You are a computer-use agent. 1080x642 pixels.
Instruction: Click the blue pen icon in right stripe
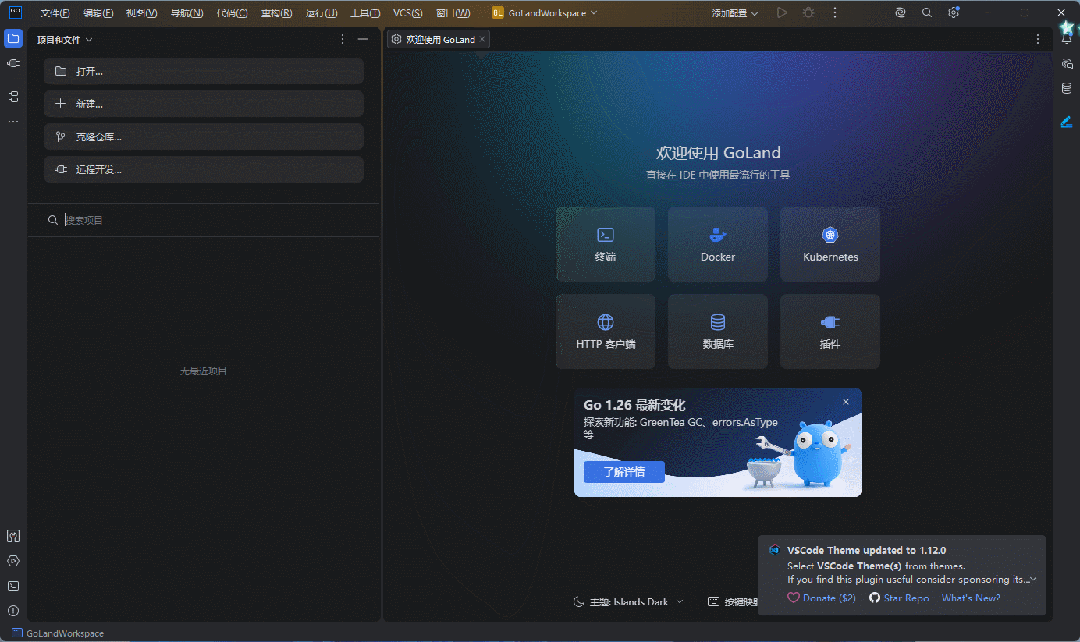pyautogui.click(x=1066, y=122)
